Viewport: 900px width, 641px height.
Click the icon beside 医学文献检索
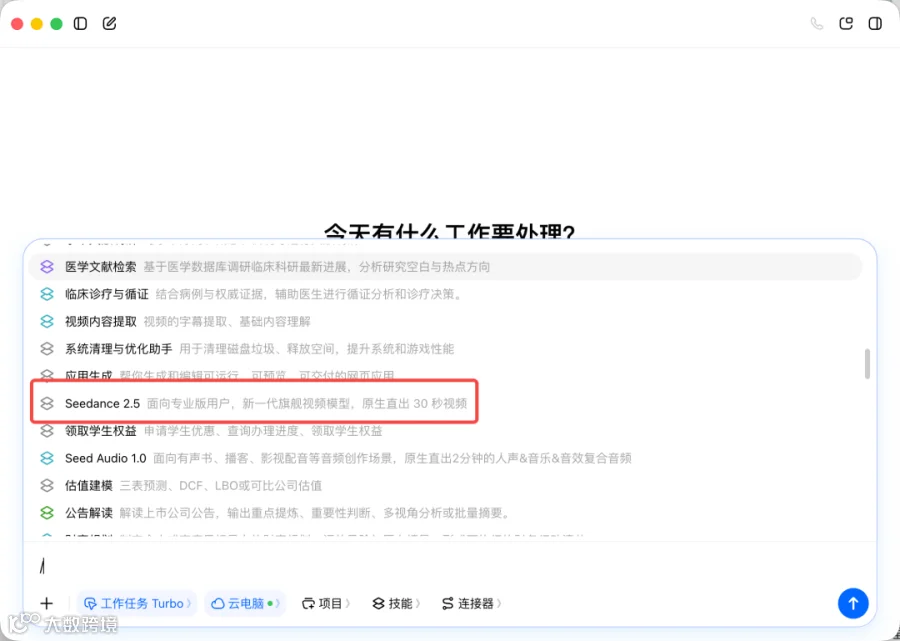coord(46,267)
